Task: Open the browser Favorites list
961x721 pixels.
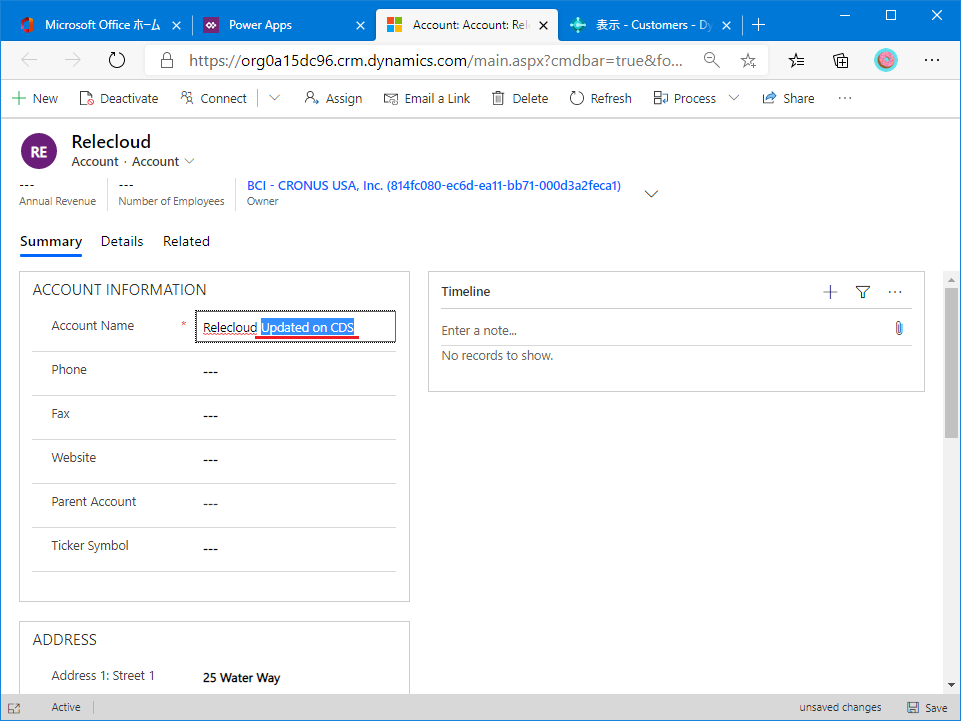Action: (796, 60)
